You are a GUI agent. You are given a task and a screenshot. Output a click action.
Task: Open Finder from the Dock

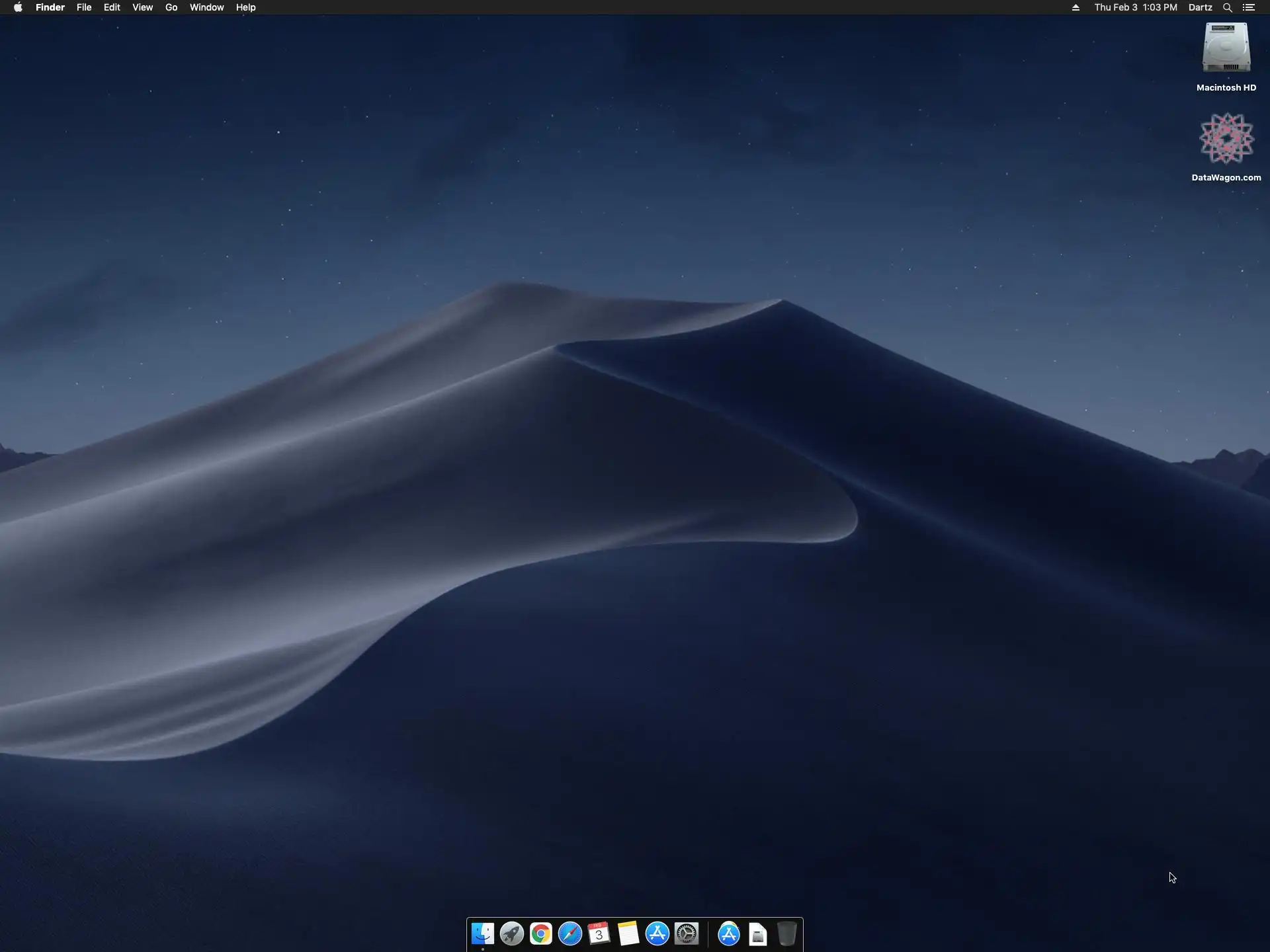click(482, 933)
